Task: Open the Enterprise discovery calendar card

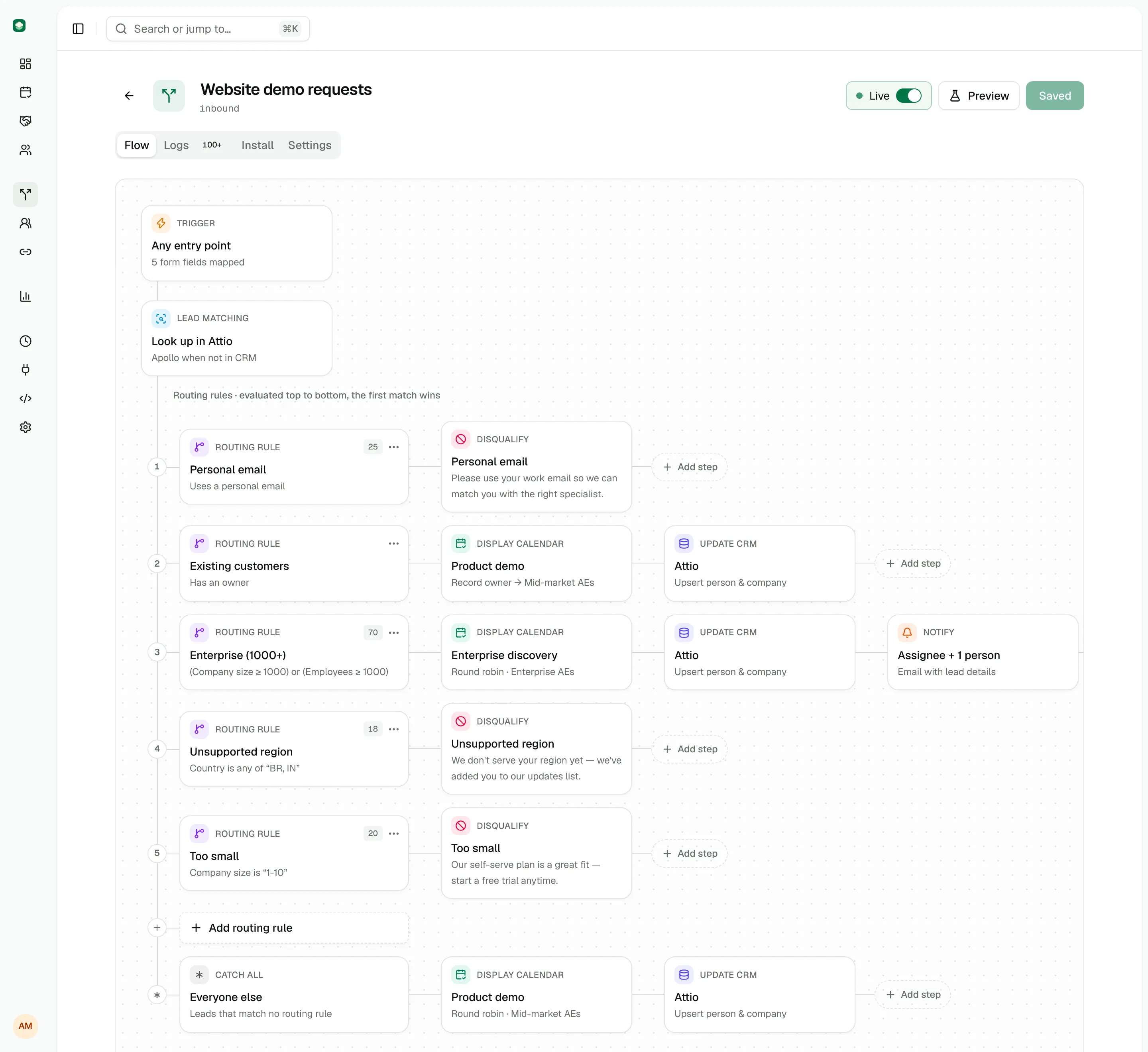Action: (537, 652)
